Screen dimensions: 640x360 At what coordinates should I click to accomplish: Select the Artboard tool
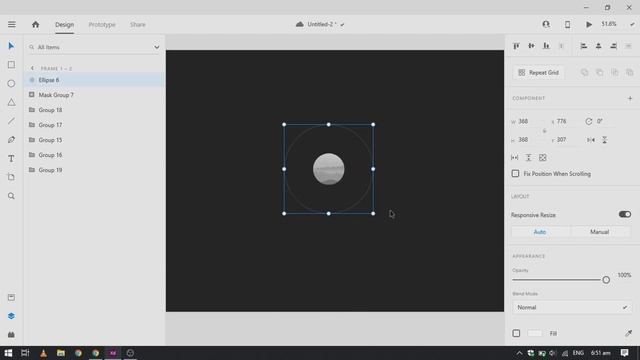click(11, 177)
